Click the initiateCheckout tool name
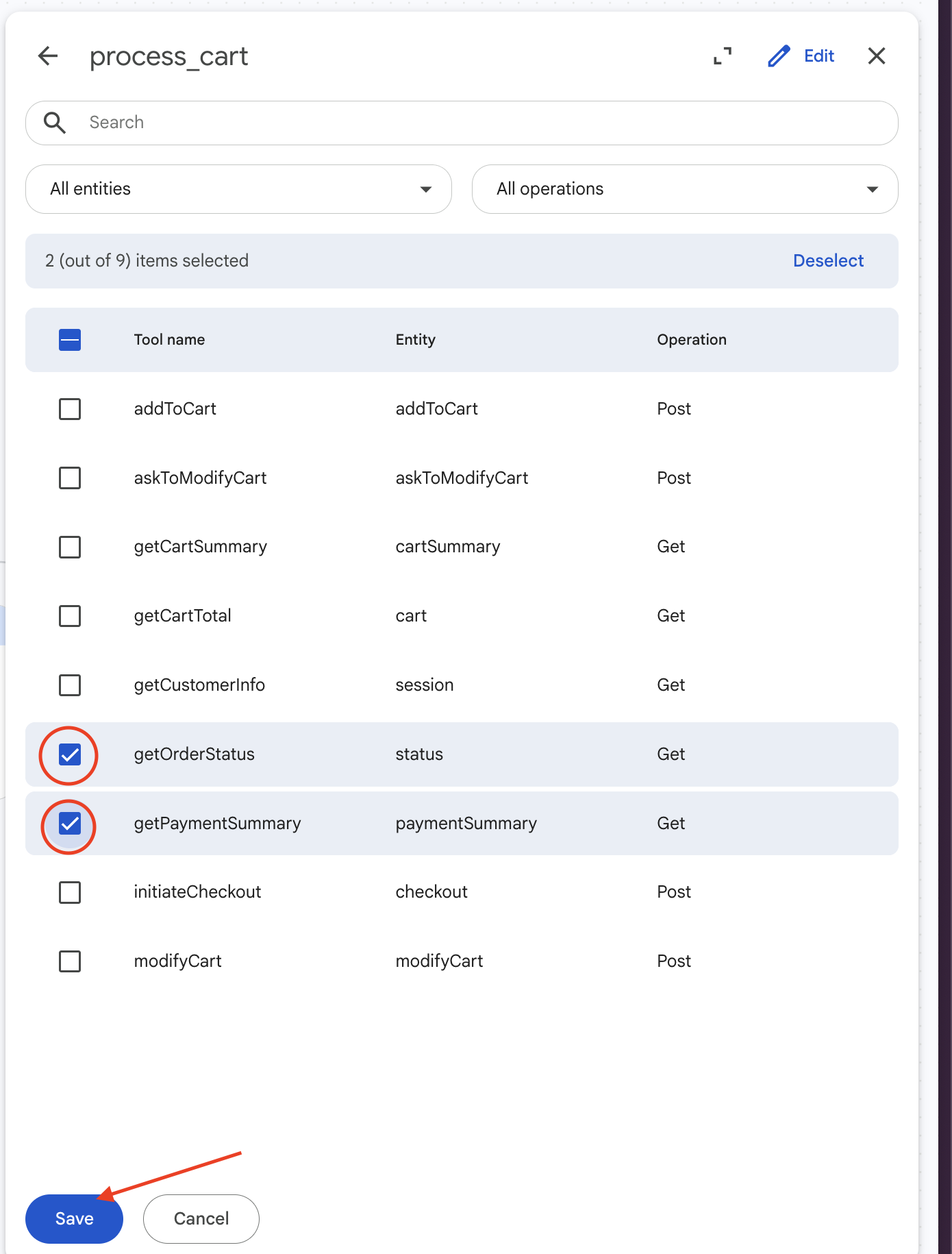The image size is (952, 1254). [197, 892]
